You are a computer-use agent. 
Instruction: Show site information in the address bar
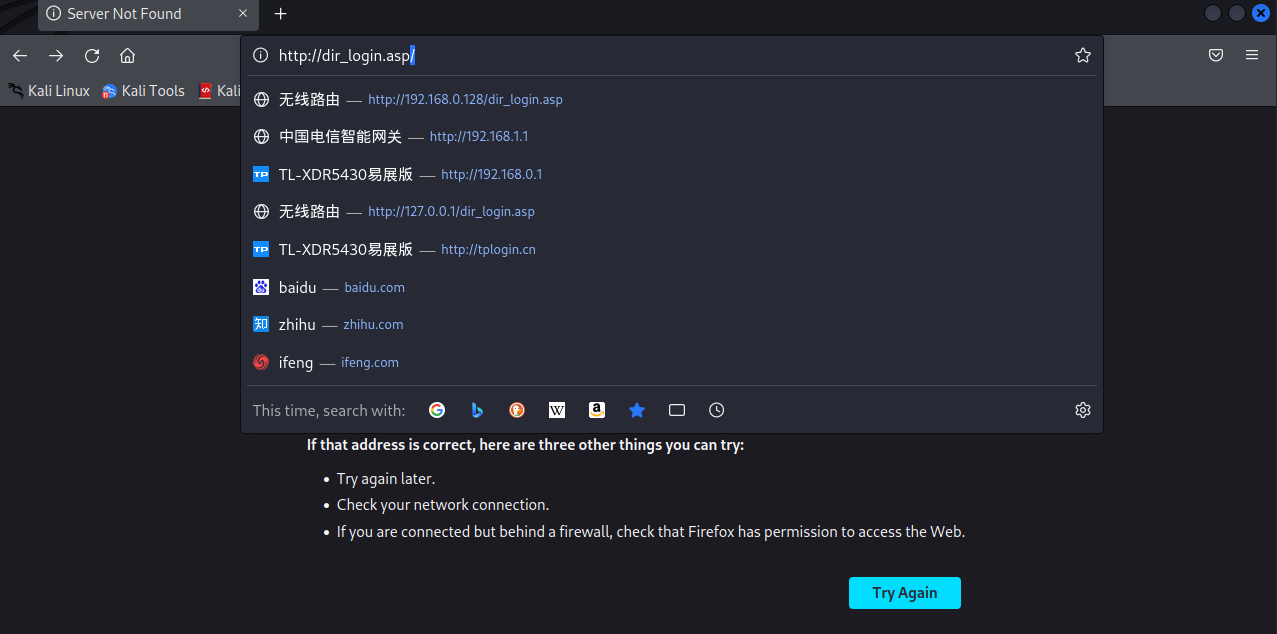point(261,56)
